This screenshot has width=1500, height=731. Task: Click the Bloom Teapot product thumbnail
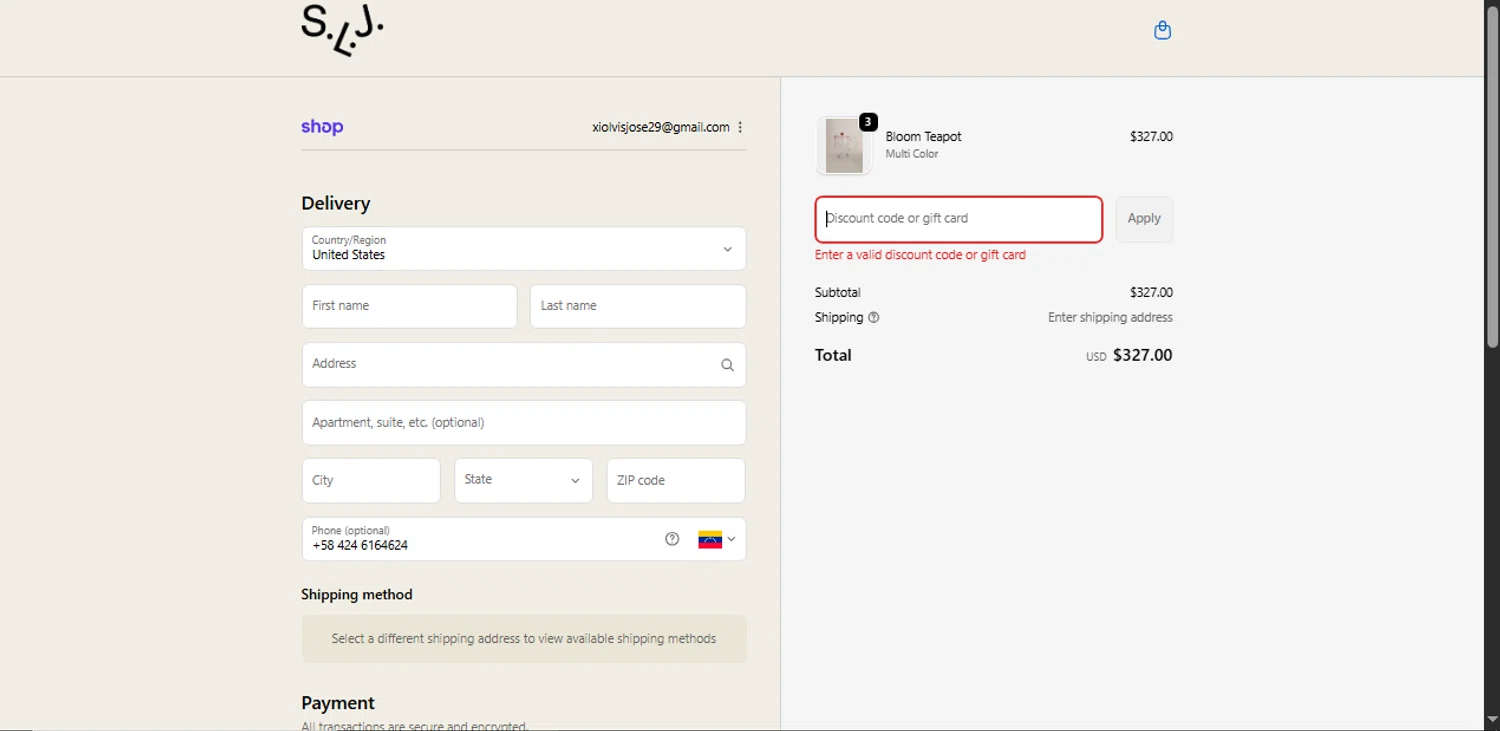pyautogui.click(x=844, y=145)
